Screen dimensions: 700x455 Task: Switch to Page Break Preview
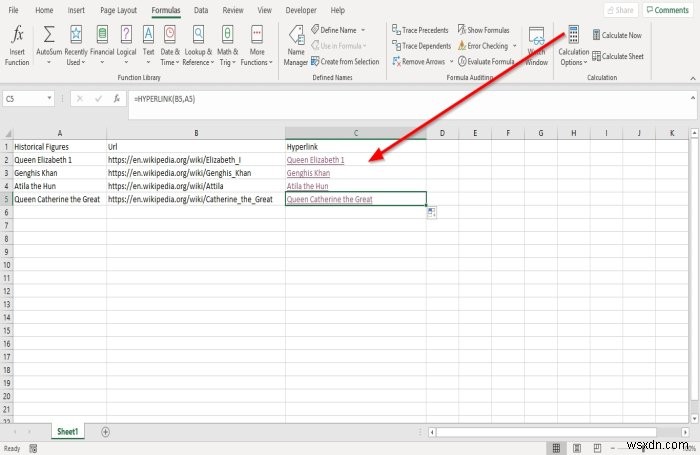coord(597,448)
